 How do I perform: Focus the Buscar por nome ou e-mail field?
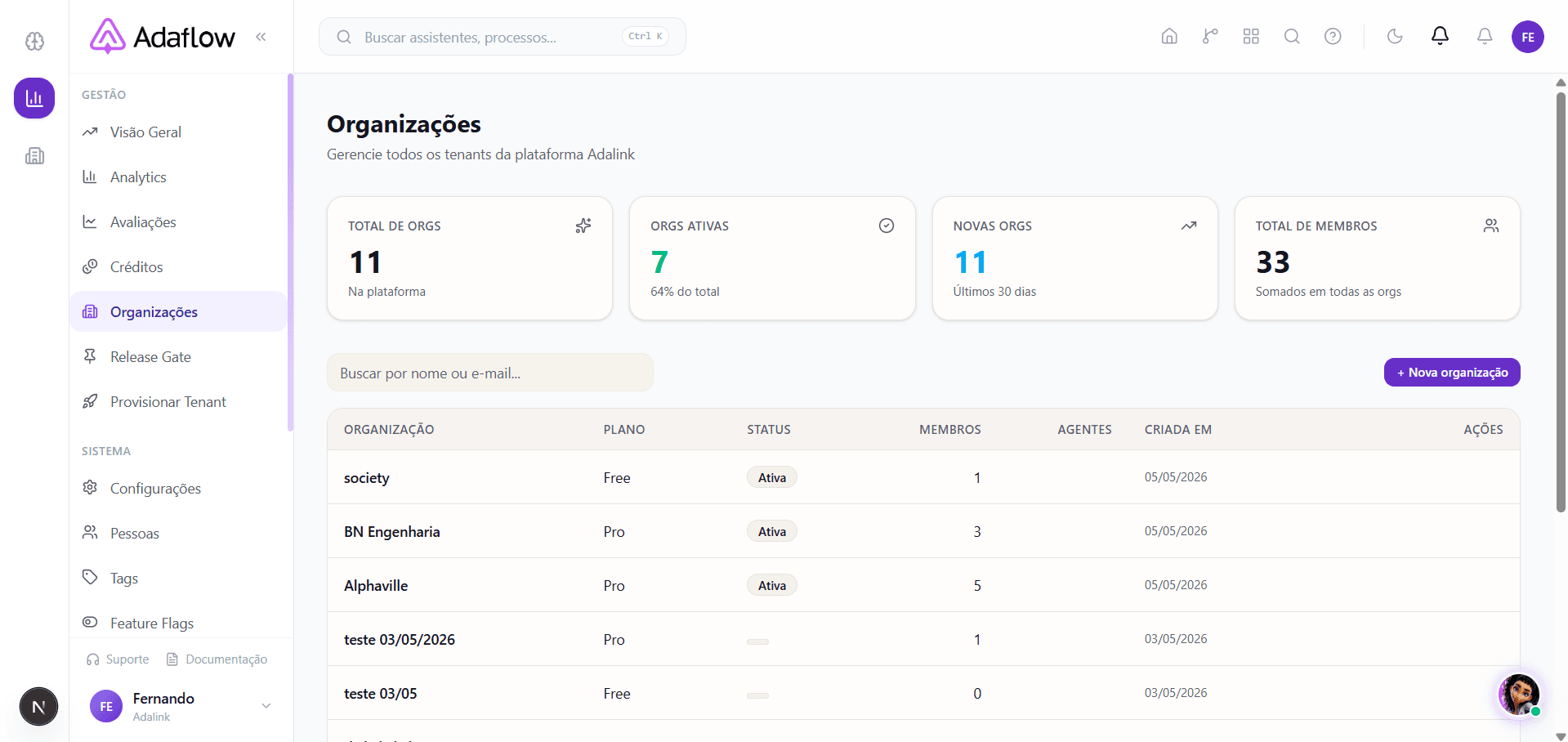point(490,373)
